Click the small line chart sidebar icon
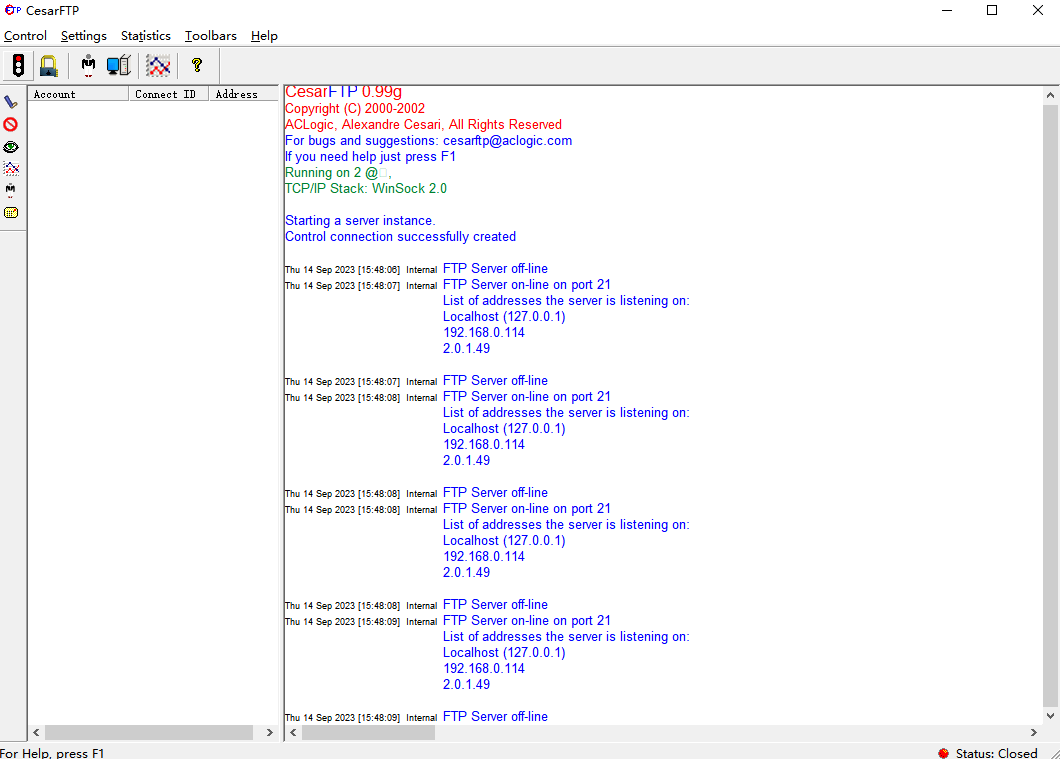This screenshot has height=759, width=1060. pyautogui.click(x=11, y=169)
